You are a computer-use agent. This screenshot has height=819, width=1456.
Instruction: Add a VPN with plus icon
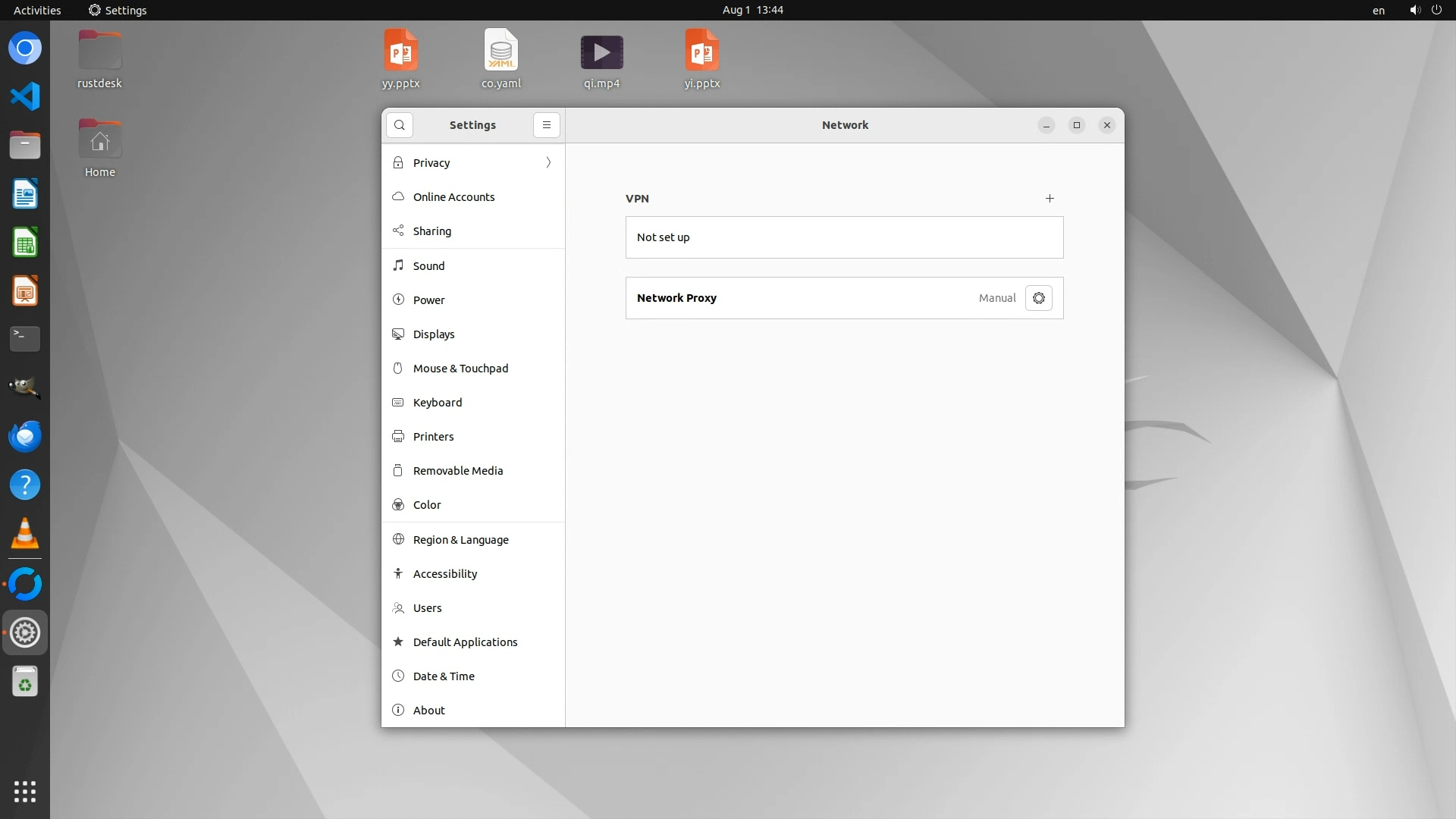1050,199
